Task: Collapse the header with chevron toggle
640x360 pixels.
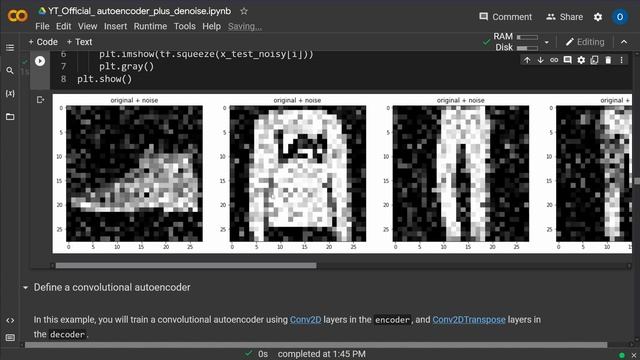Action: pyautogui.click(x=624, y=42)
